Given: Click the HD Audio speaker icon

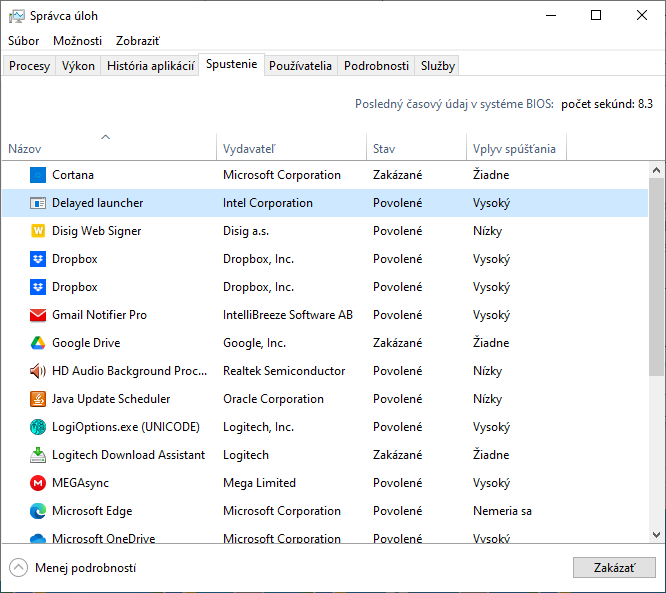Looking at the screenshot, I should [38, 371].
